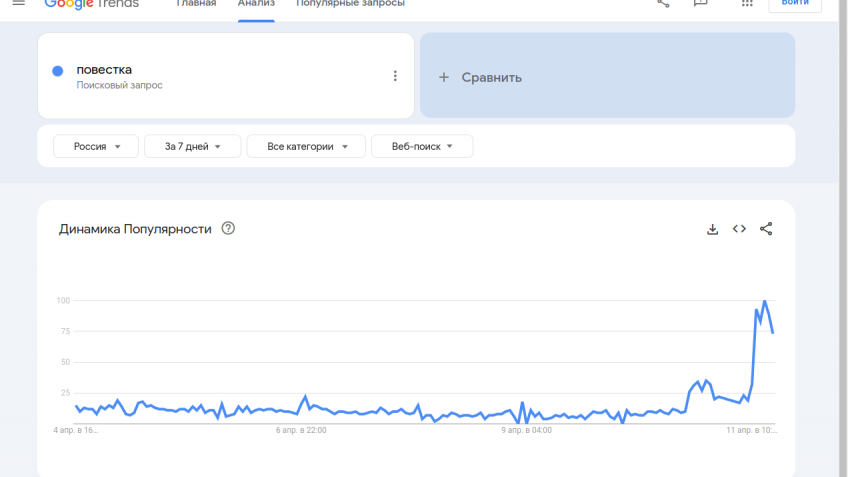Viewport: 848px width, 477px height.
Task: Click the plus icon next to Сравнить
Action: tap(443, 77)
